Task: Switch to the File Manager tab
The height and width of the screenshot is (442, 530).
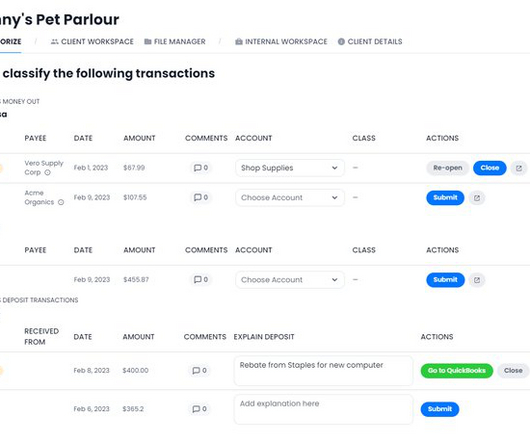Action: (175, 42)
